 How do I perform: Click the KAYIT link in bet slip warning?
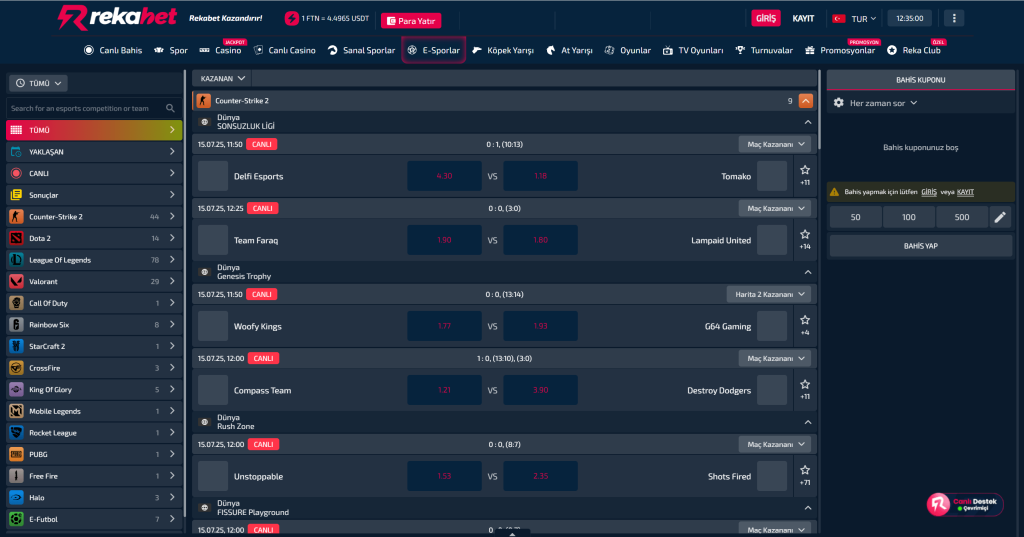click(965, 192)
